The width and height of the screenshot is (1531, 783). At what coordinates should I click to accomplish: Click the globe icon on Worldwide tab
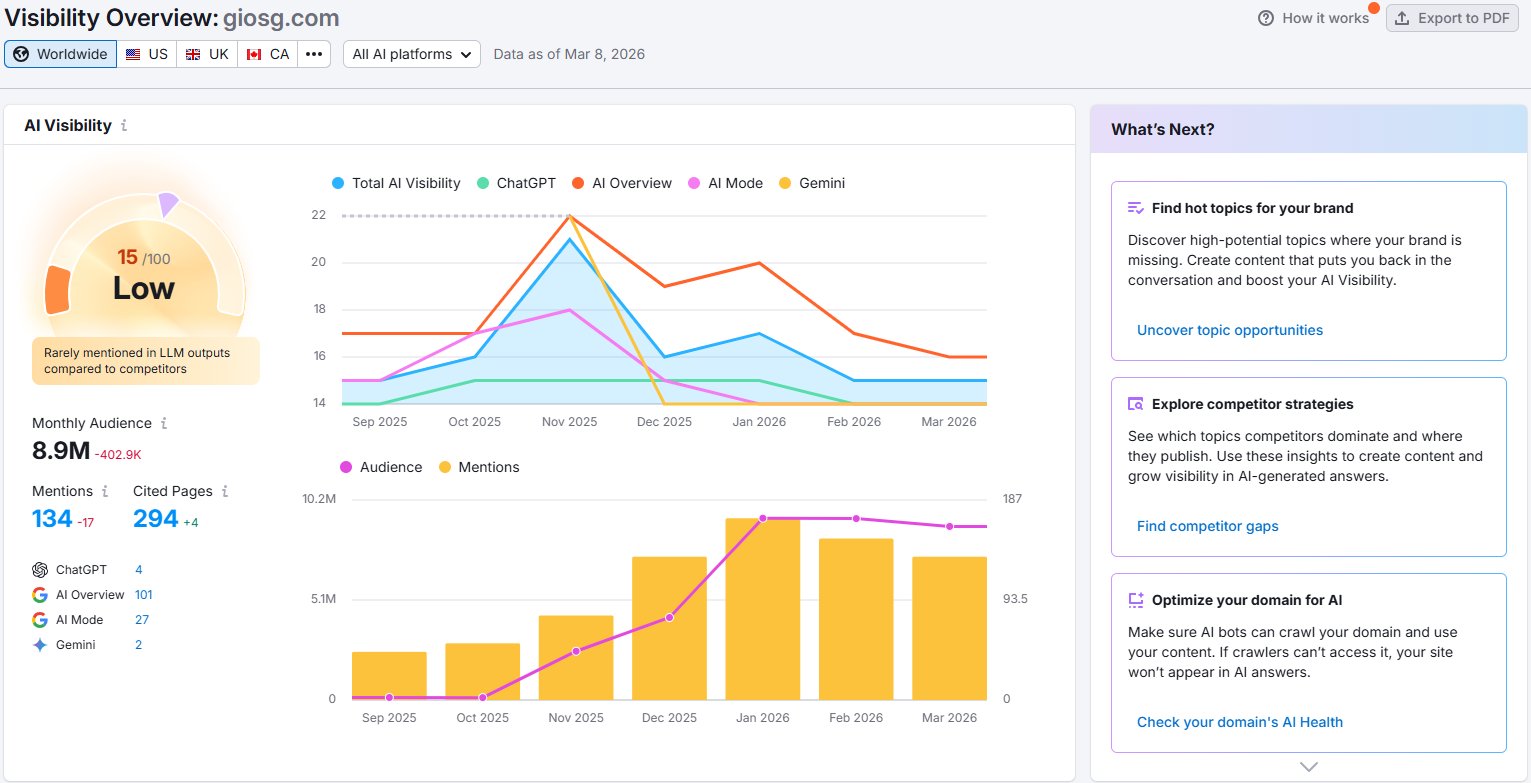pos(21,54)
